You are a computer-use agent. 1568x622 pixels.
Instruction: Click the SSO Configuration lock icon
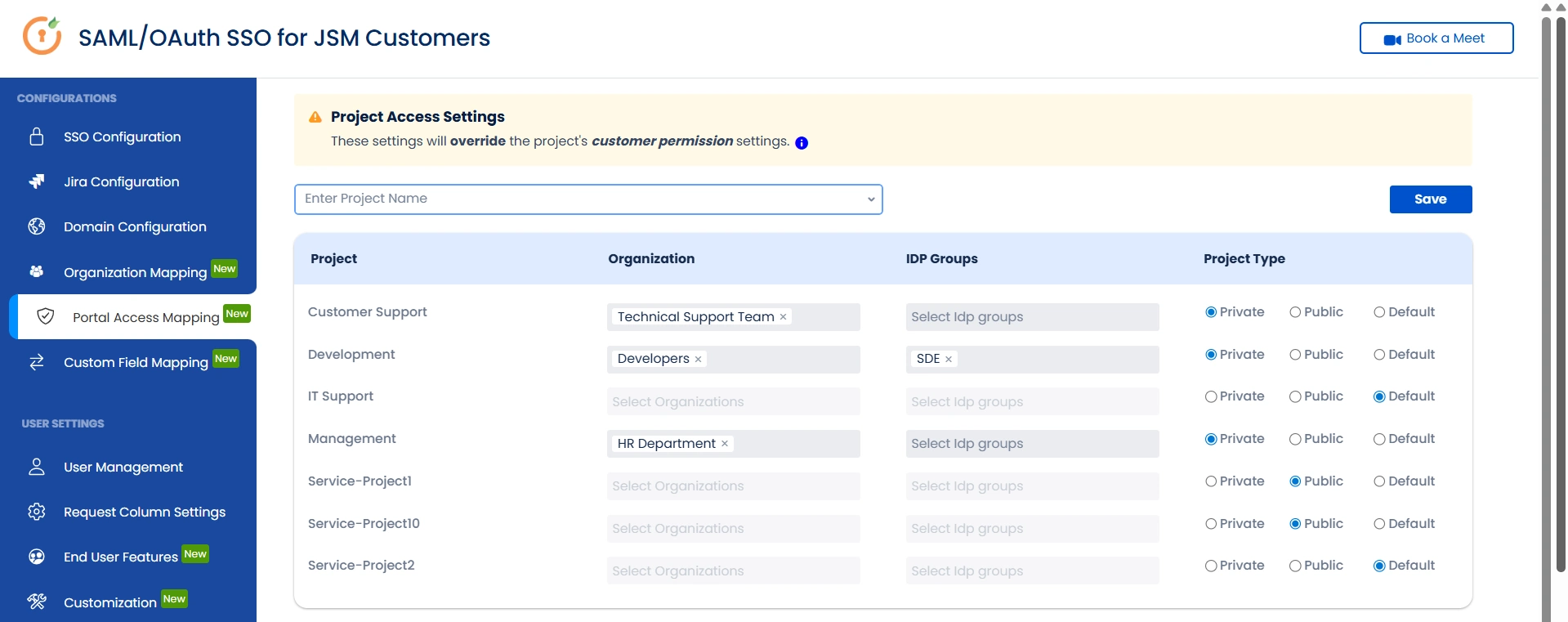[x=37, y=136]
